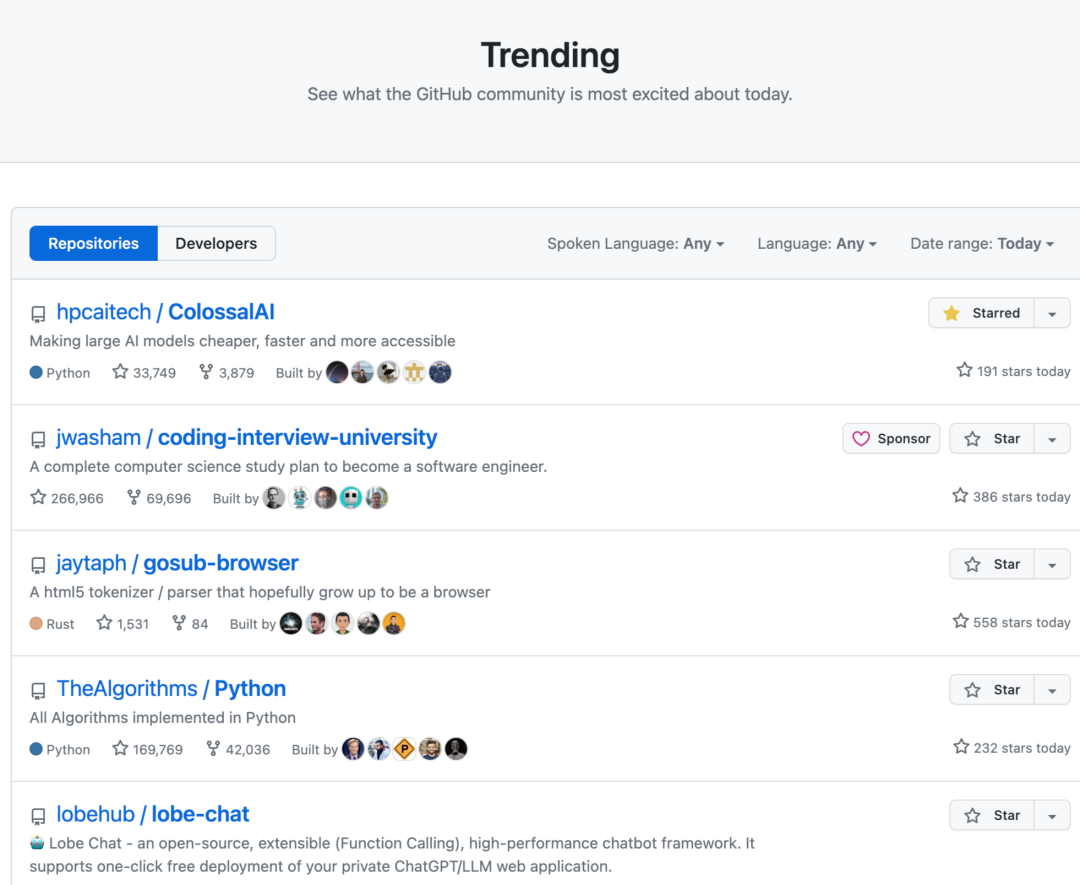Expand the Date range Today dropdown
This screenshot has height=885, width=1080.
tap(981, 244)
